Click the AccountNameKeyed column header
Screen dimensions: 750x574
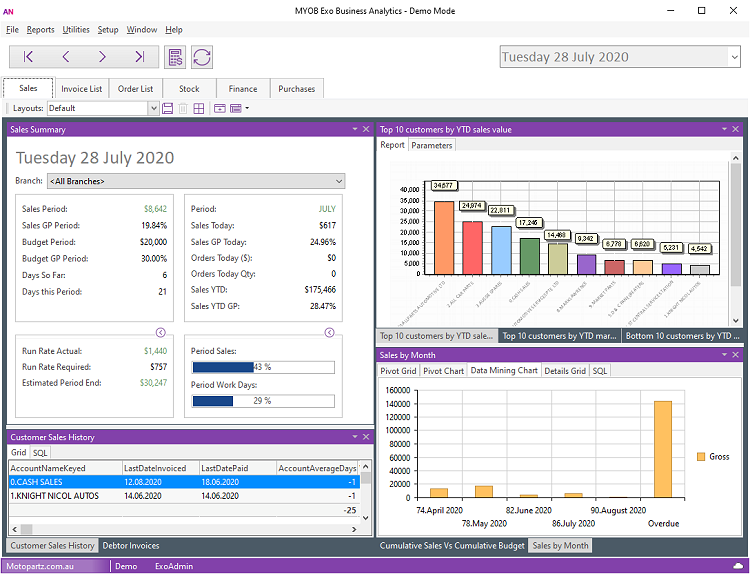[x=66, y=468]
